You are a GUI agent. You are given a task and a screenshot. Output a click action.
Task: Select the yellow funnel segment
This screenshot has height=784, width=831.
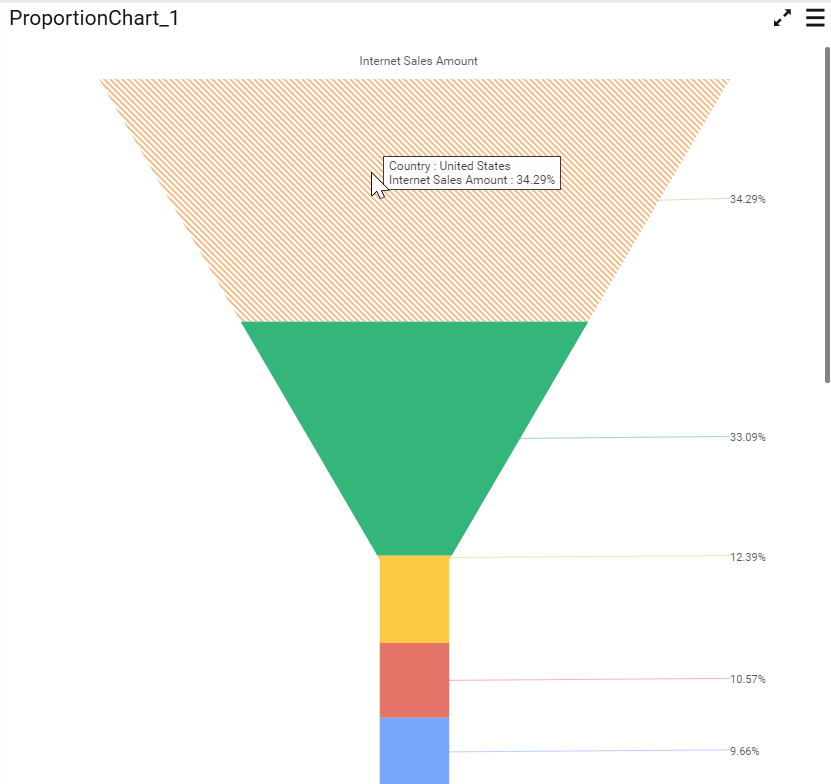[414, 599]
